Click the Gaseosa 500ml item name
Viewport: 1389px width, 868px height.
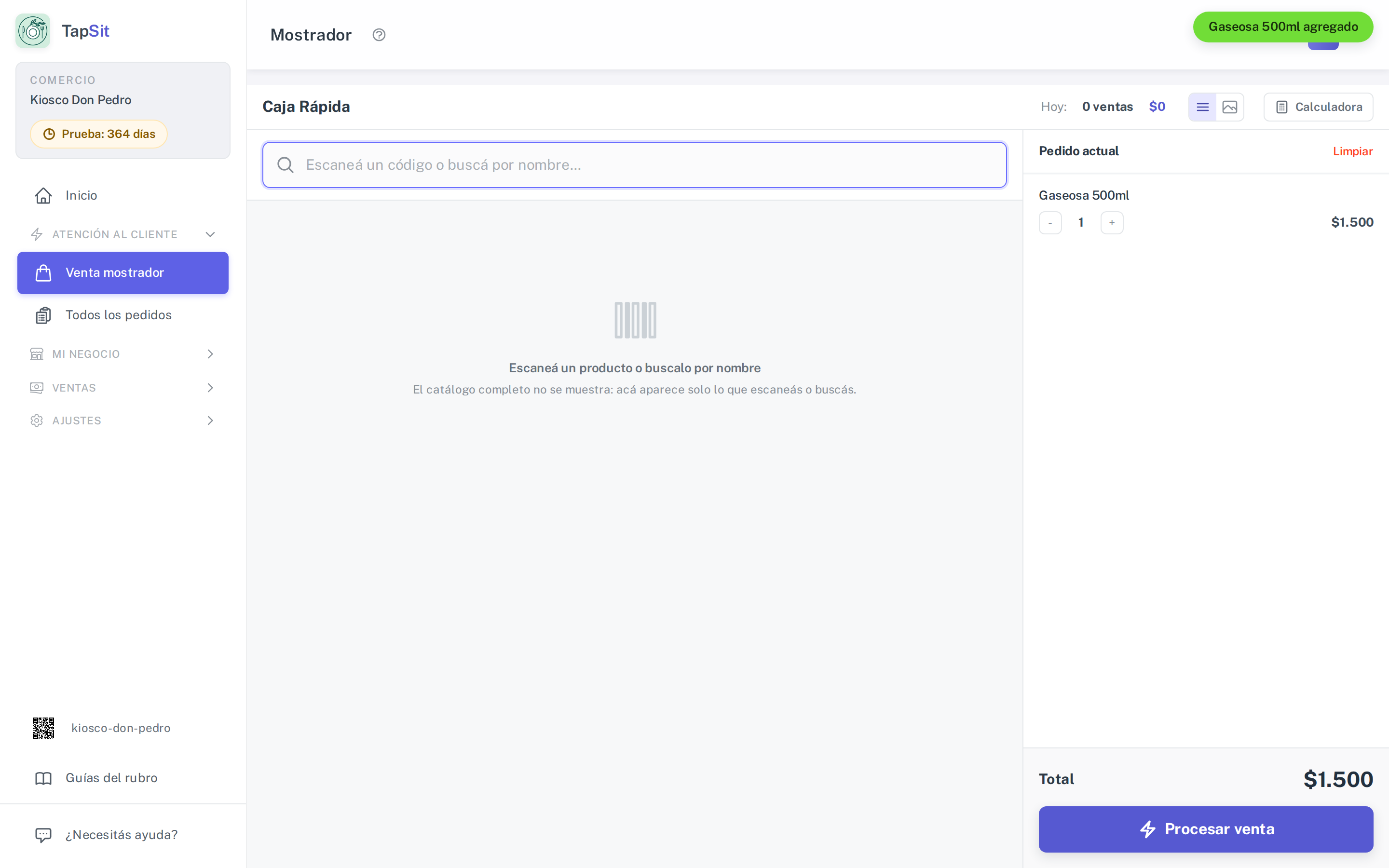click(x=1084, y=195)
